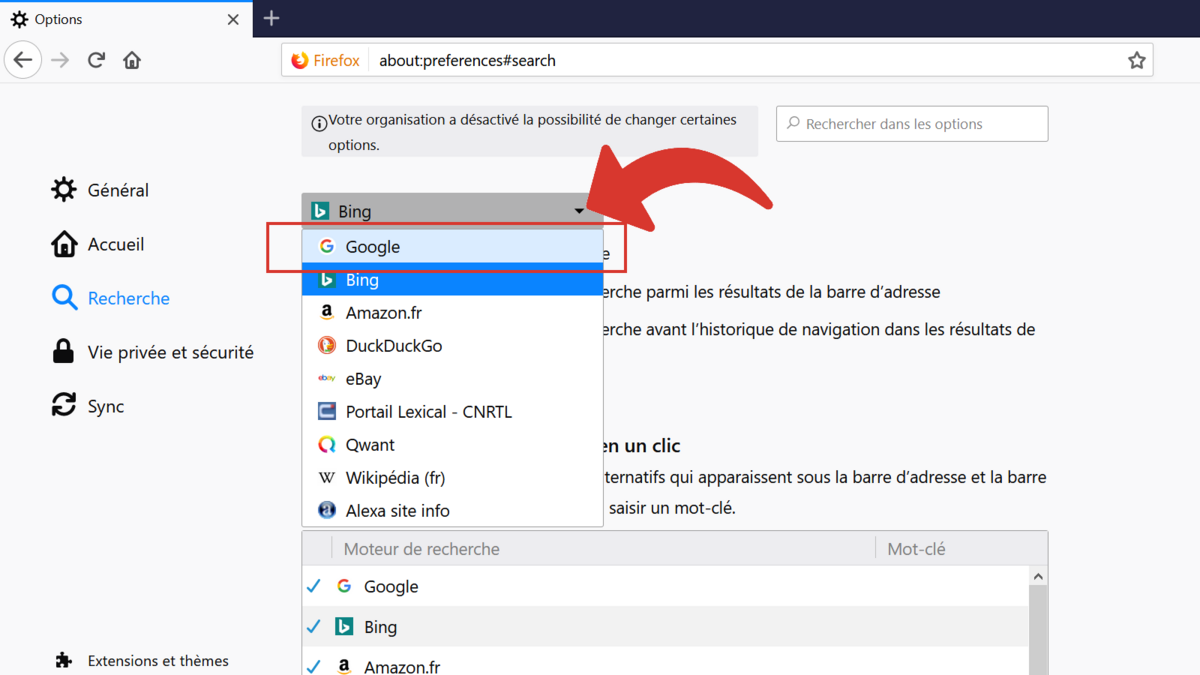Select the Accueil sidebar icon
1200x675 pixels.
coord(63,243)
